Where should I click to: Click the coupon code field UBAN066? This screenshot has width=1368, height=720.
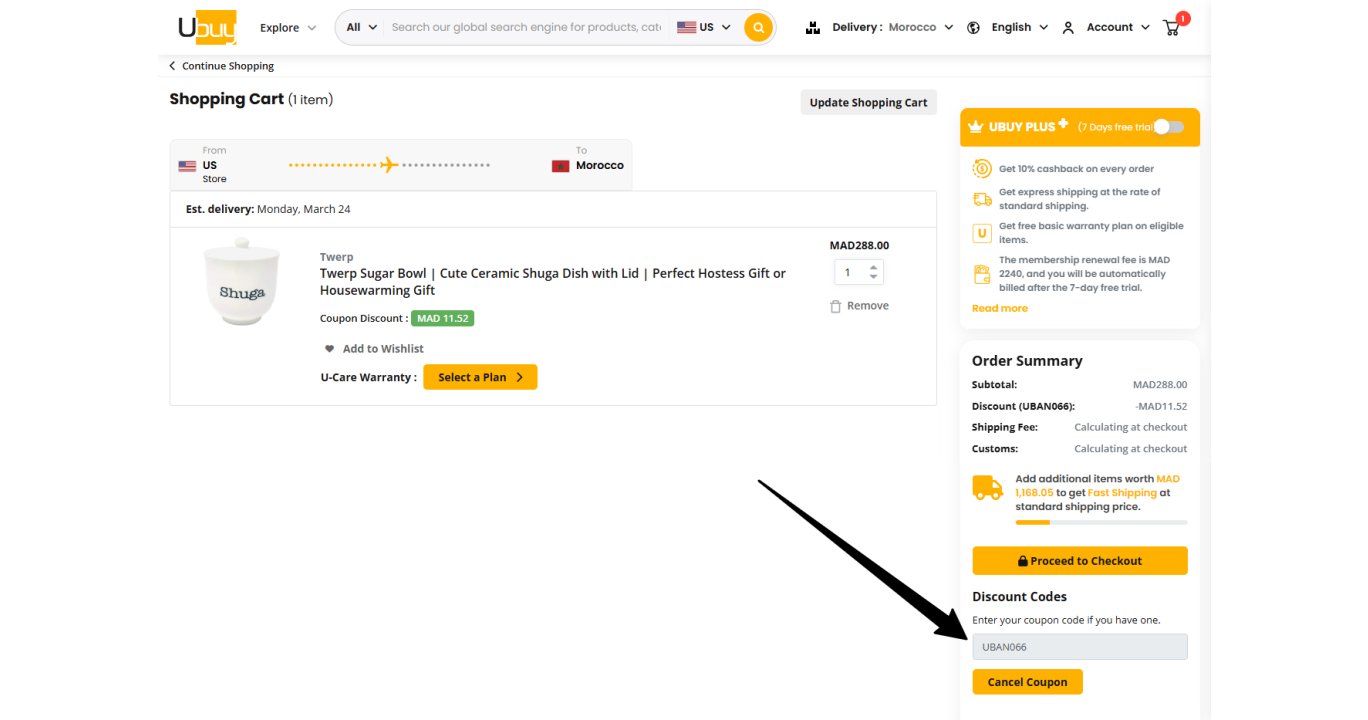[x=1080, y=647]
